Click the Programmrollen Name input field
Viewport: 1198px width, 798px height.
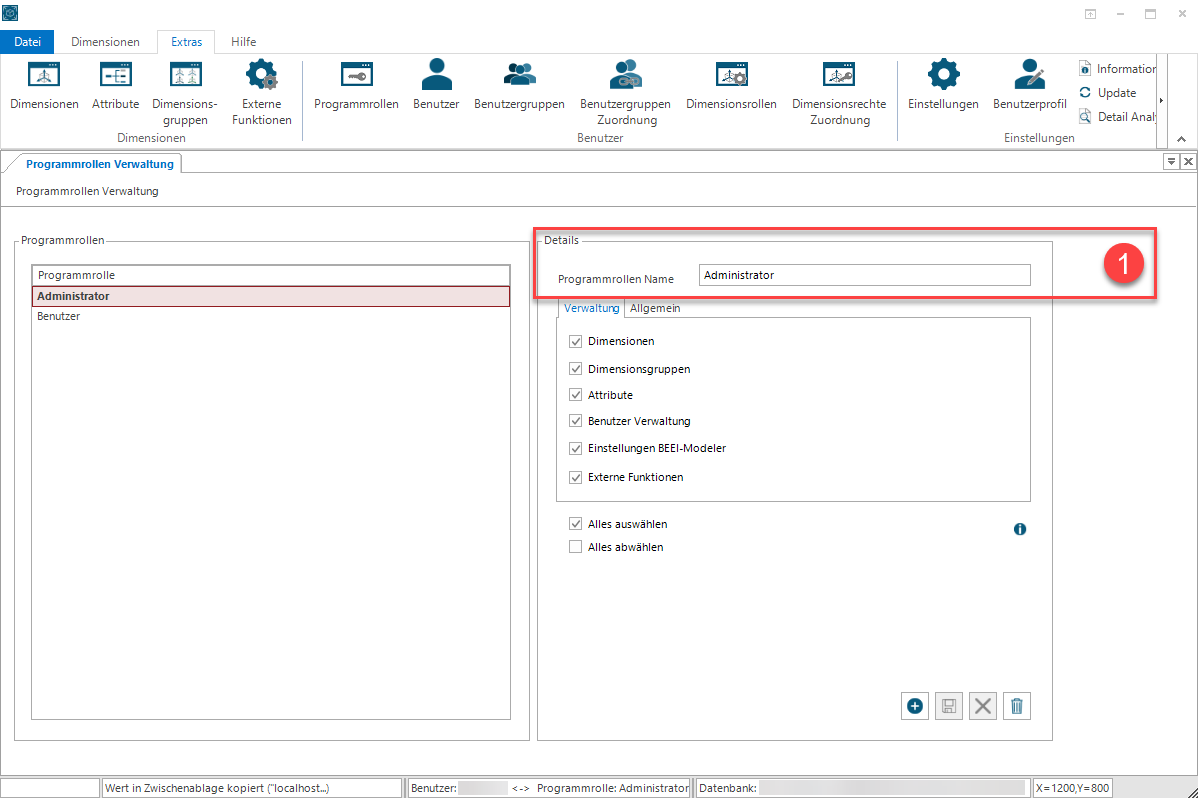(864, 275)
